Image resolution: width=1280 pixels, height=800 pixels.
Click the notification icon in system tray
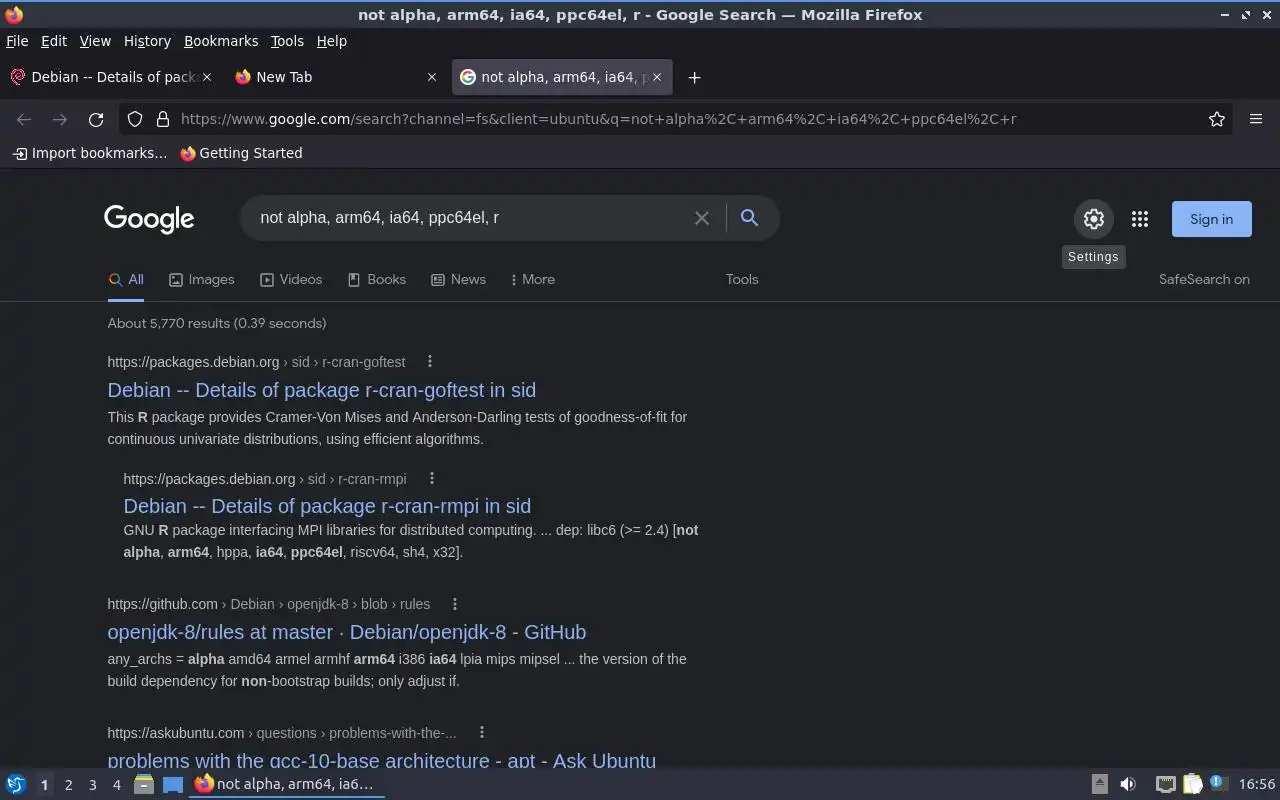pyautogui.click(x=1218, y=784)
